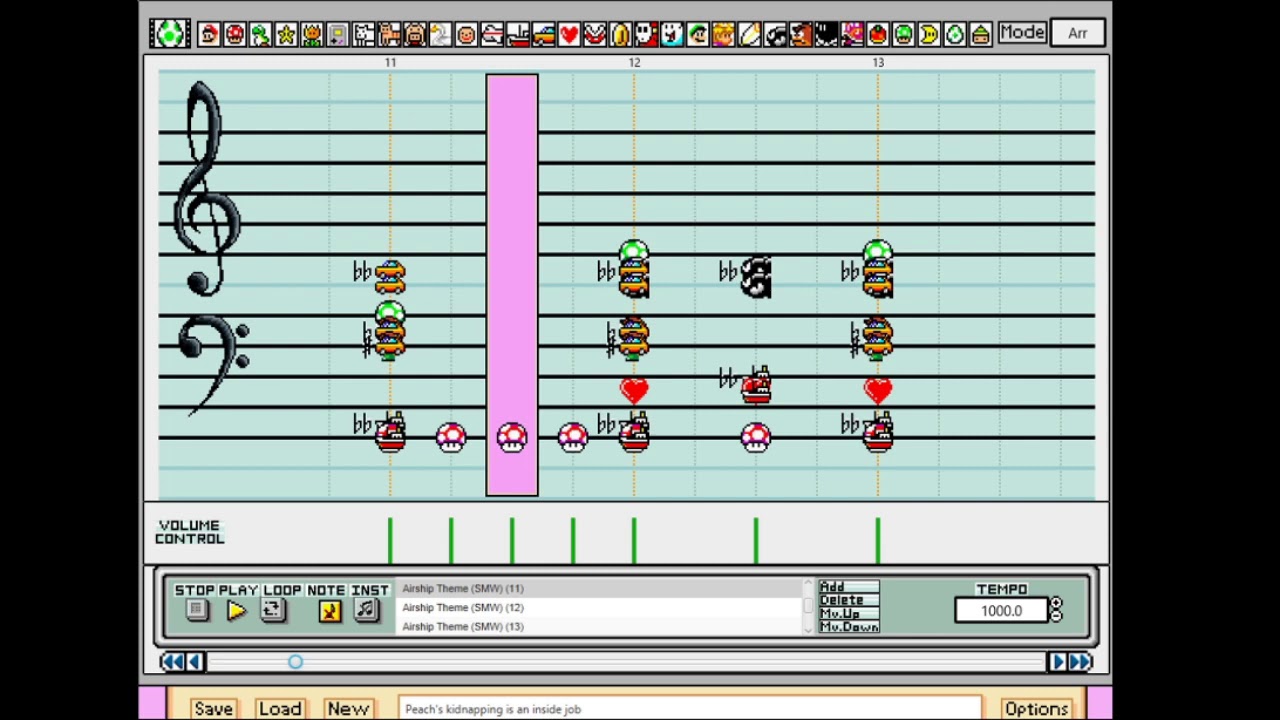Select the Super Mushroom instrument icon

pyautogui.click(x=234, y=35)
